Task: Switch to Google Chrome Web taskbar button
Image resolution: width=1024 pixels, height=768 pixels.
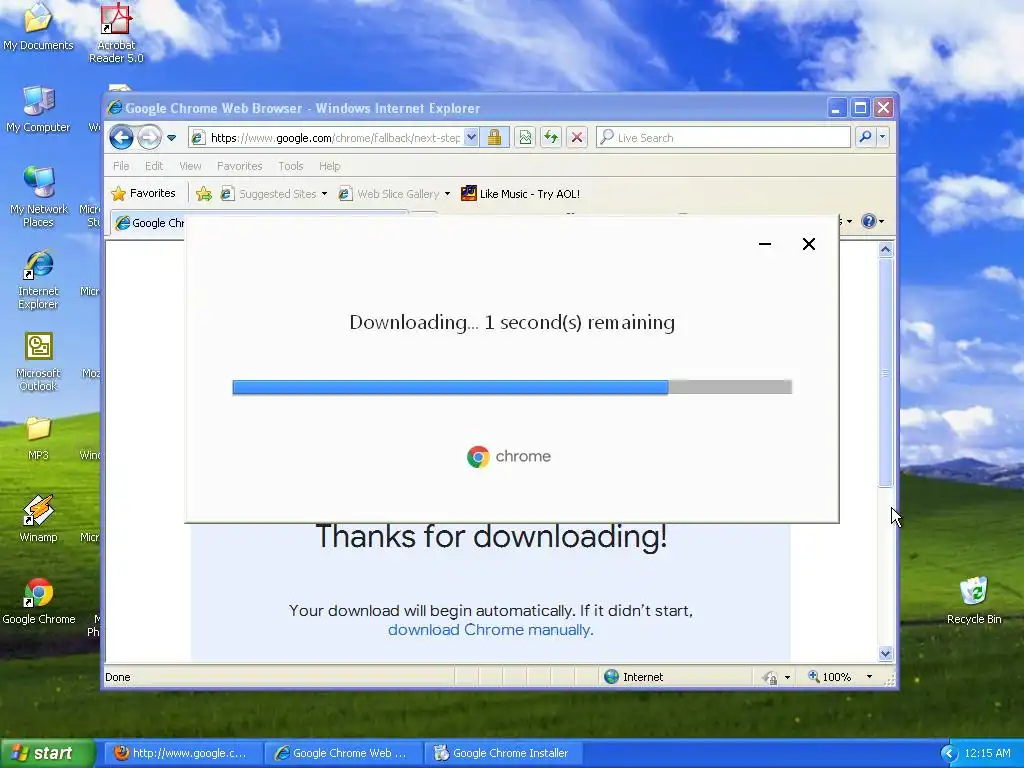Action: pyautogui.click(x=342, y=753)
